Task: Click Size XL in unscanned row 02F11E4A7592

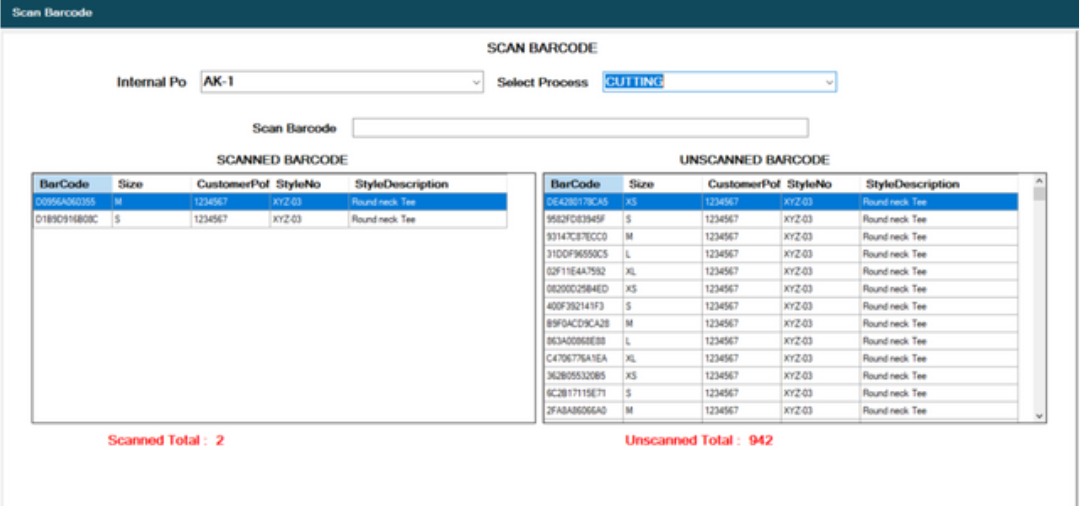Action: tap(663, 272)
